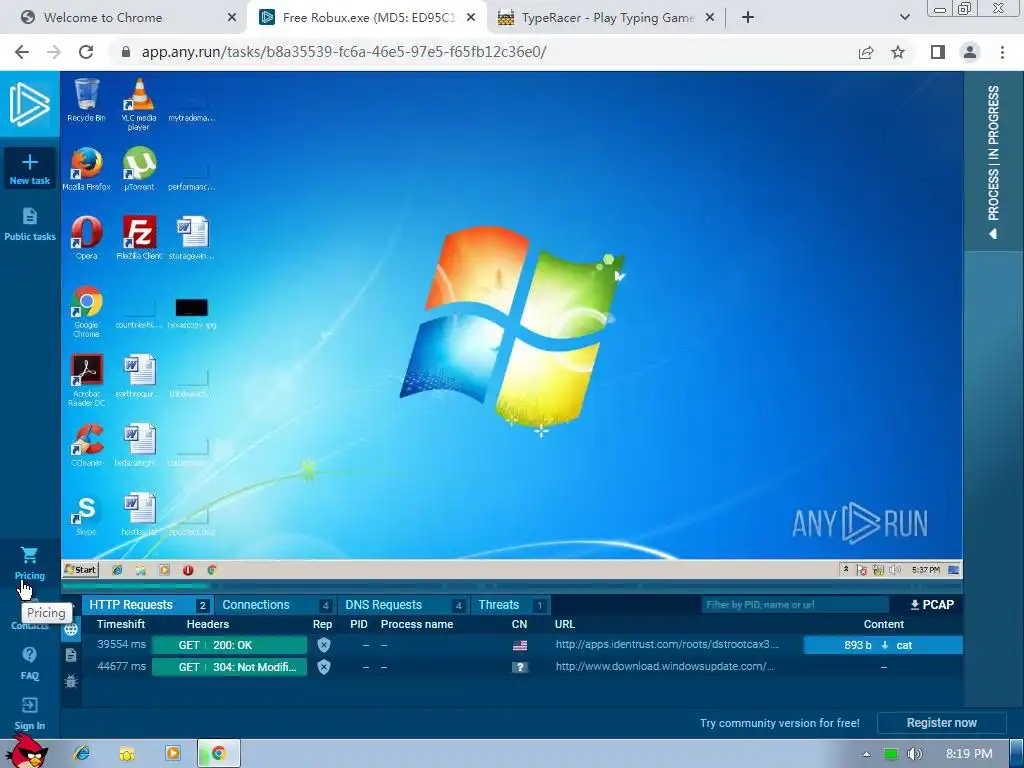Viewport: 1024px width, 768px height.
Task: Select the document files panel icon
Action: (x=71, y=655)
